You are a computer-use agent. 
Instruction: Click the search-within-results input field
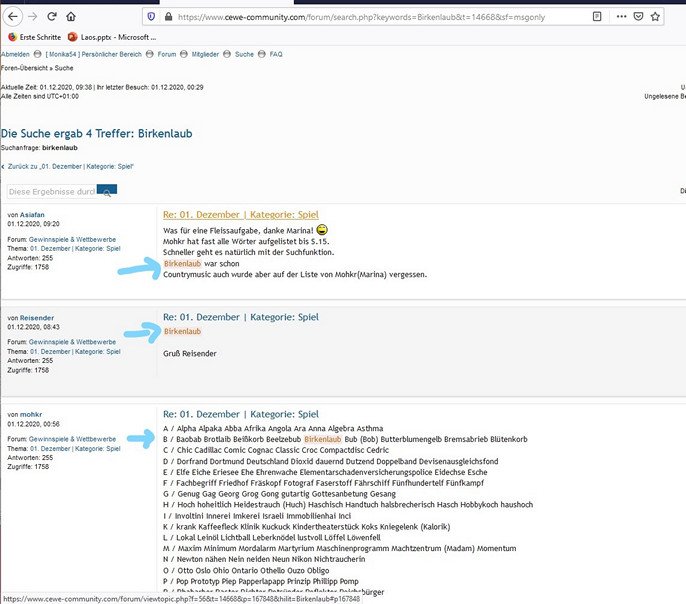click(x=52, y=192)
